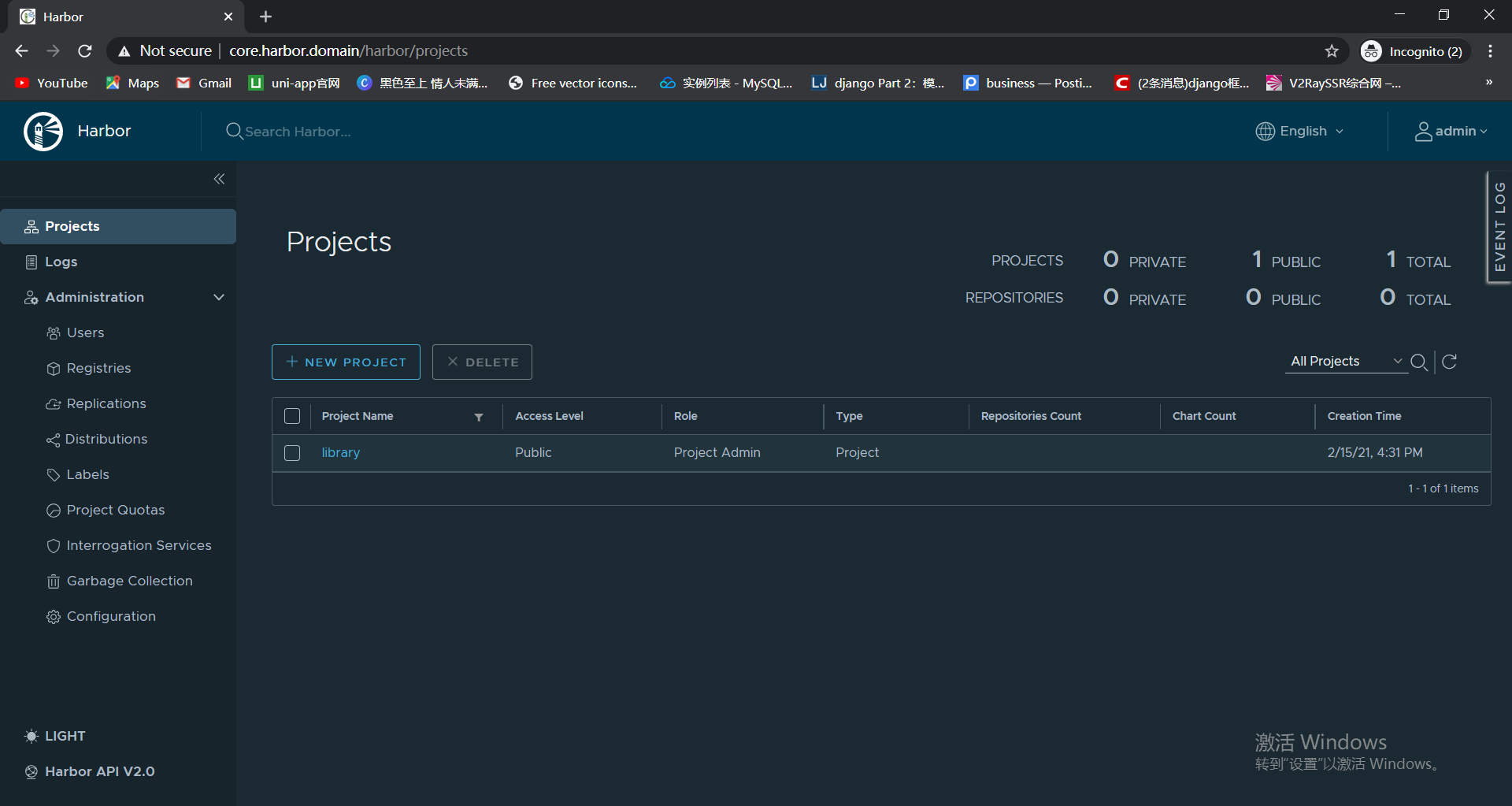Collapse the sidebar with the double-chevron icon
The image size is (1512, 806).
point(219,179)
